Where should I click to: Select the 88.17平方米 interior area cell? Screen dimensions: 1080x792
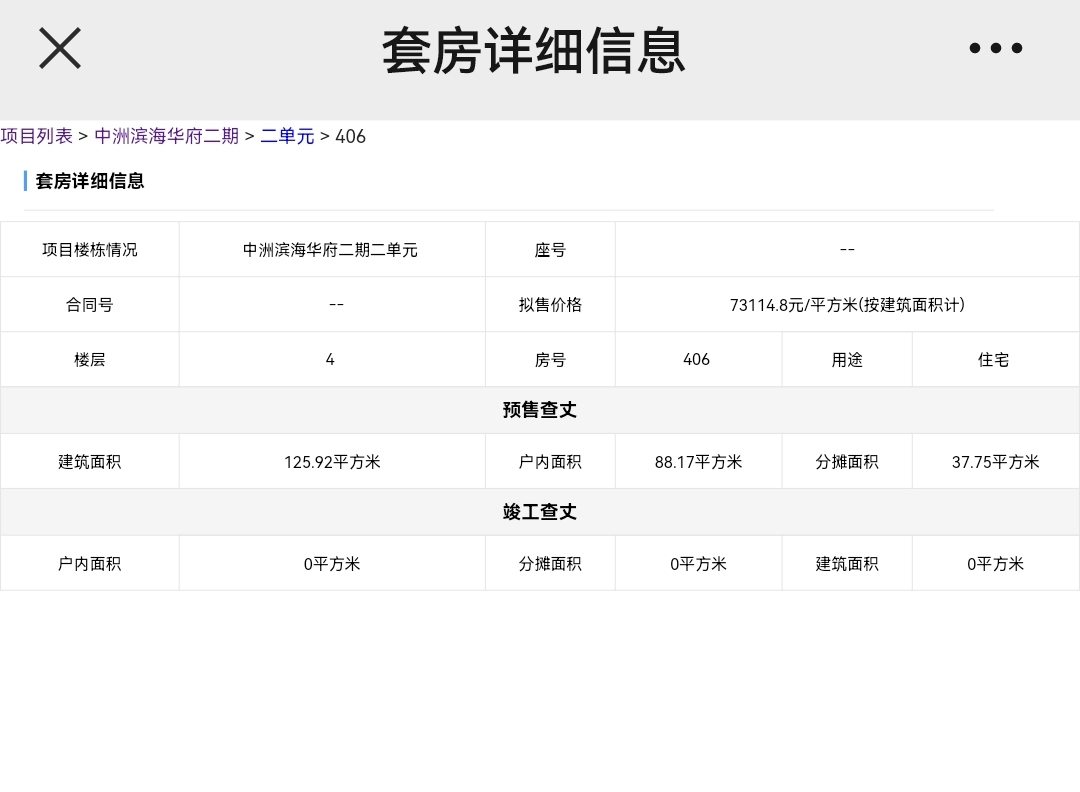point(698,461)
